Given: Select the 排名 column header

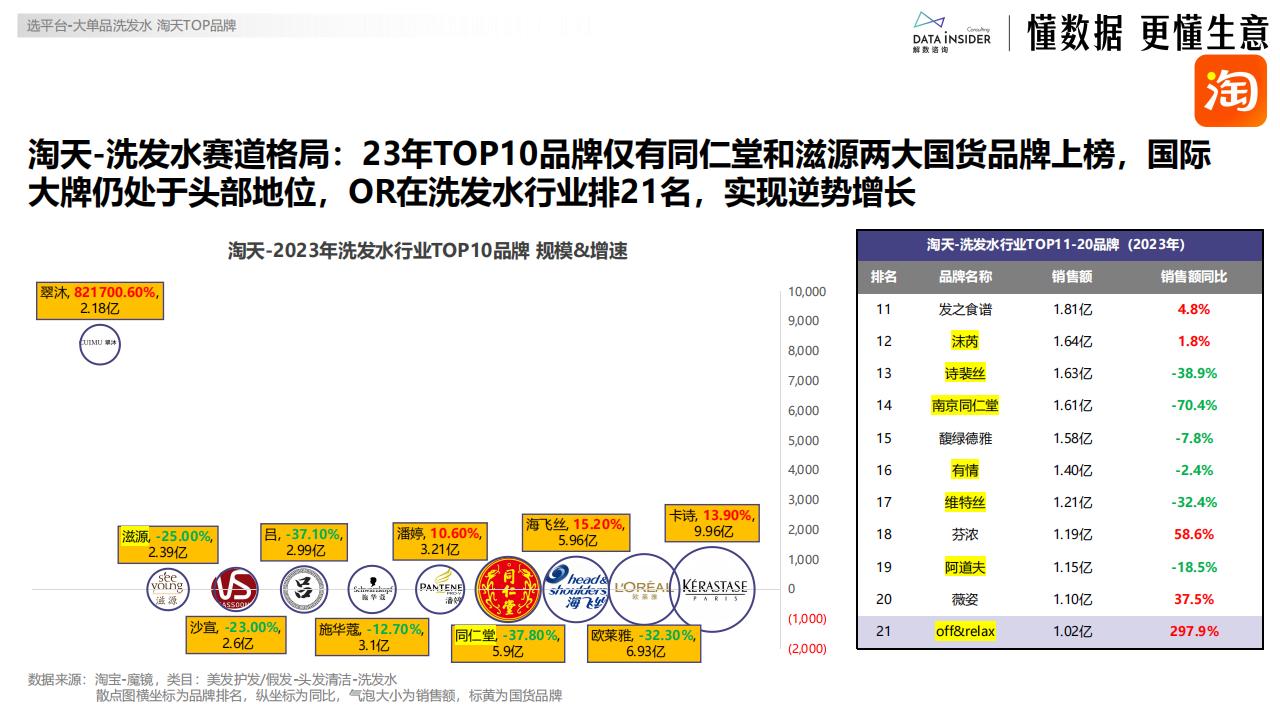Looking at the screenshot, I should (884, 277).
